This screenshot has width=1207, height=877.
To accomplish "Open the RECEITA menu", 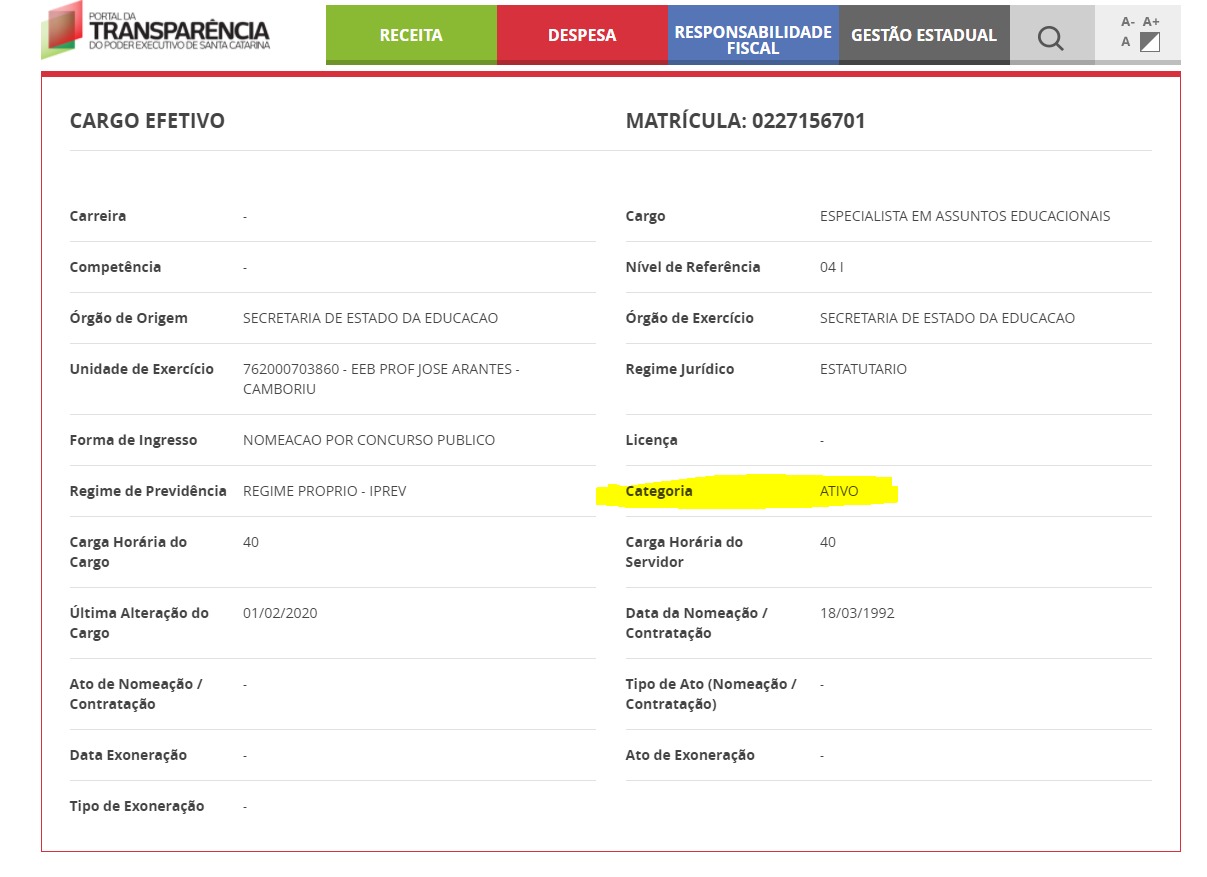I will click(411, 35).
